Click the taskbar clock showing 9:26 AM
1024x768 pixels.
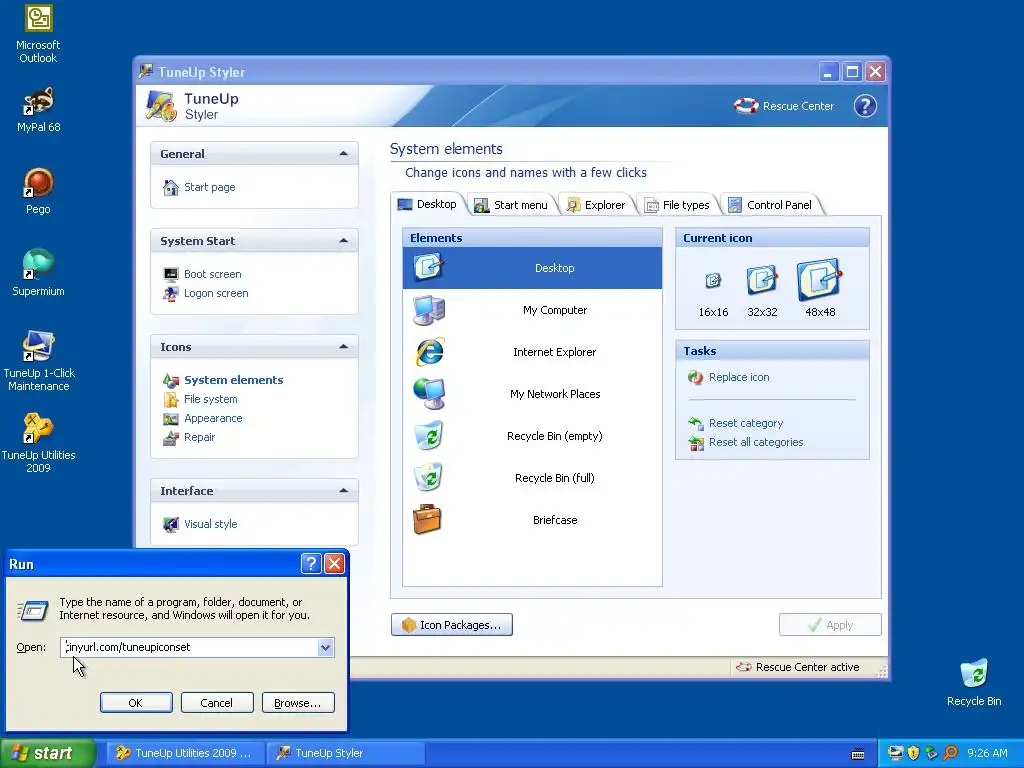click(987, 753)
